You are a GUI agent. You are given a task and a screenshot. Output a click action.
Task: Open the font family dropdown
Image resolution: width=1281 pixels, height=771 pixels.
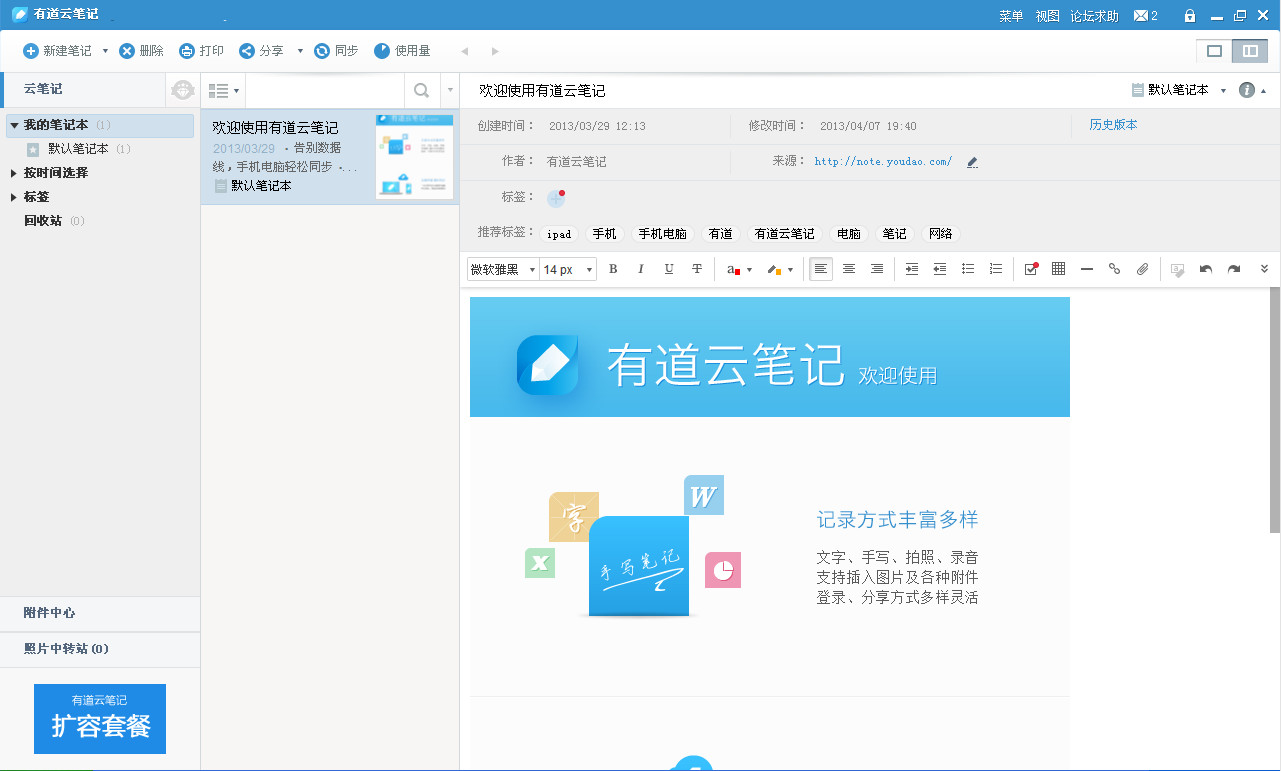pyautogui.click(x=502, y=268)
